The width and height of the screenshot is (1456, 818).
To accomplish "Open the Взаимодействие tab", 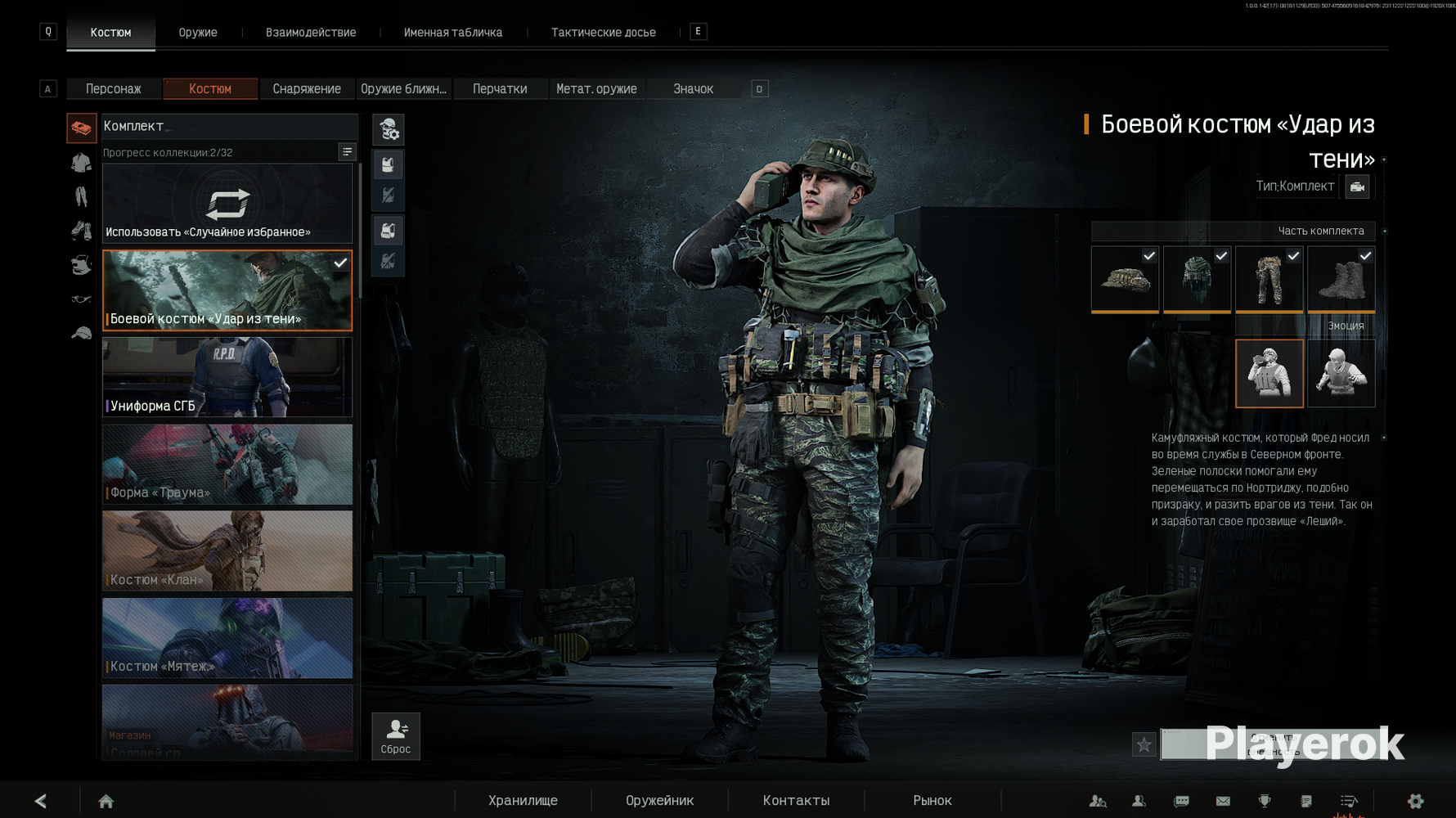I will 311,33.
